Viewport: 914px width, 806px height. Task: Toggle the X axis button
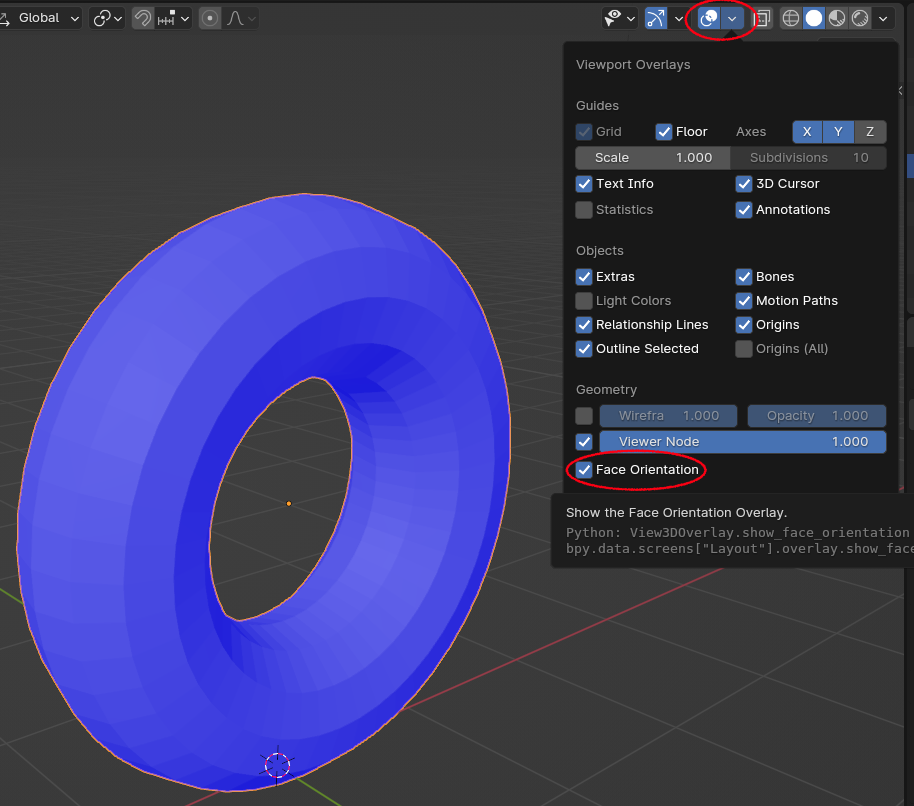807,132
